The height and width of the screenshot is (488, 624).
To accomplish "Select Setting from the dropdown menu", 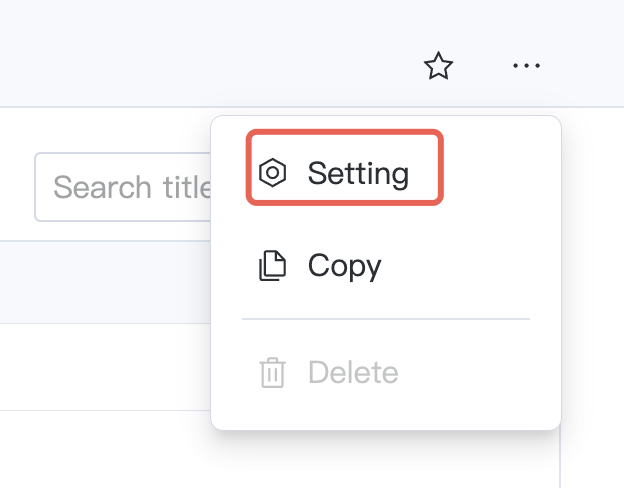I will tap(344, 173).
